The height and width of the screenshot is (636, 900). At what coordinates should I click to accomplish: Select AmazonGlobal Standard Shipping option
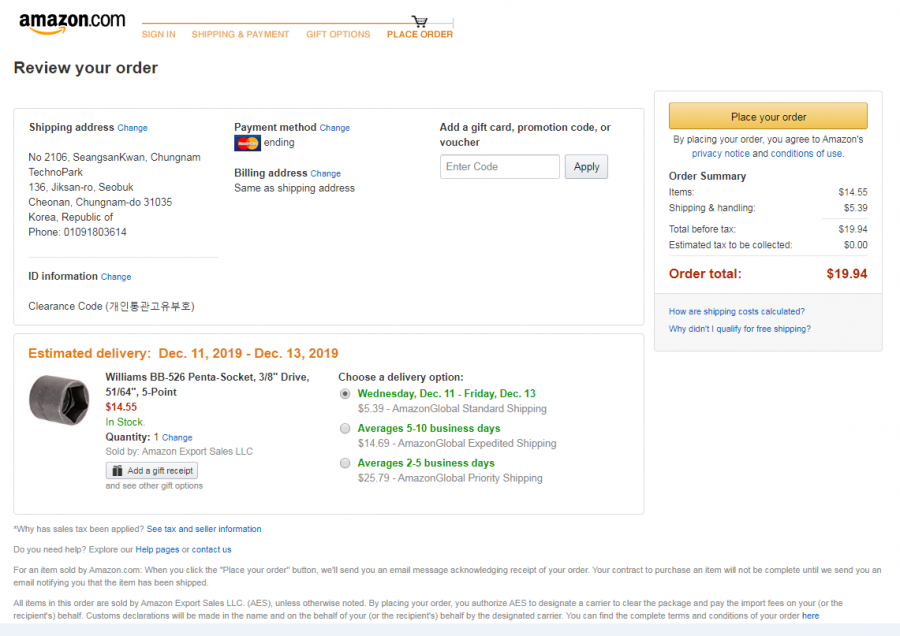tap(346, 394)
